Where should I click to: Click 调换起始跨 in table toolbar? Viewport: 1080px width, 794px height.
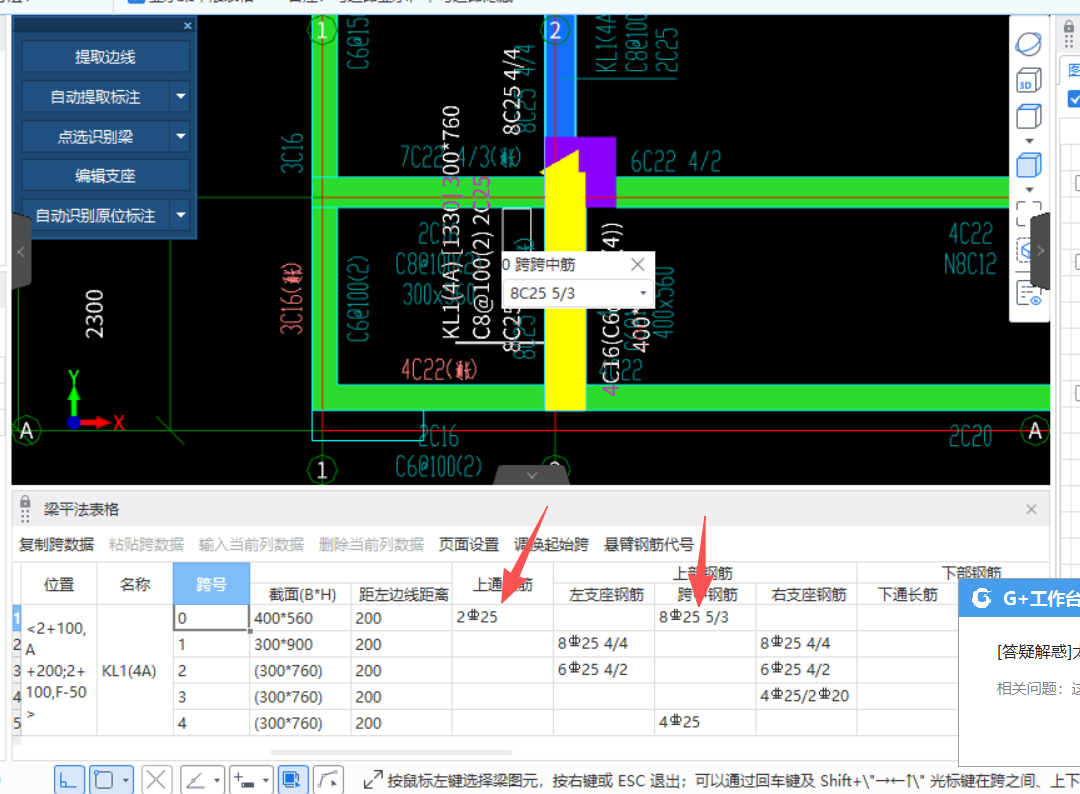coord(551,545)
